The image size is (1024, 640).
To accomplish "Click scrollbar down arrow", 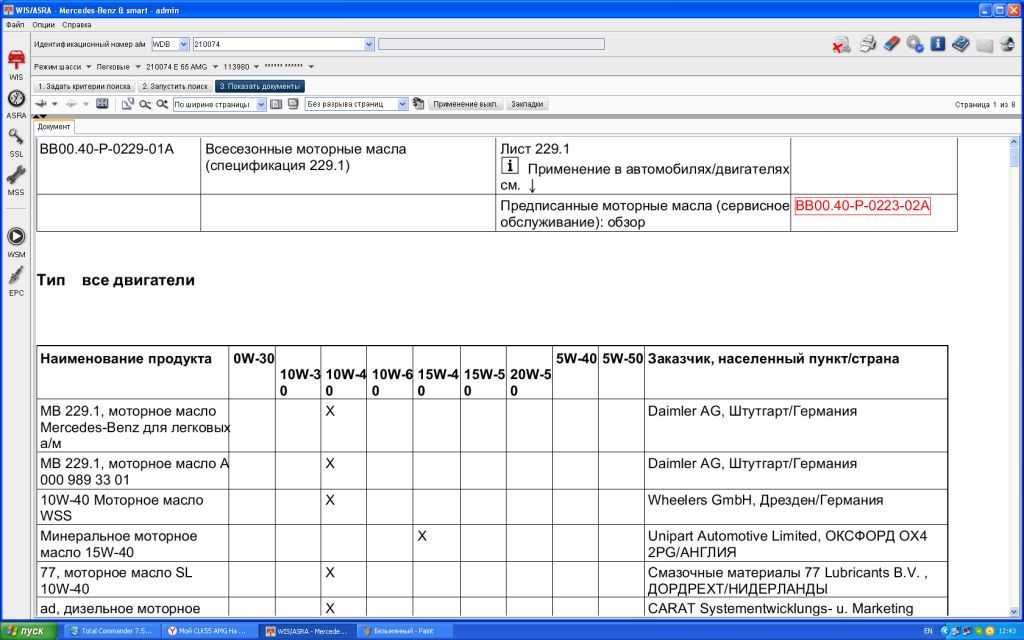I will pyautogui.click(x=1014, y=612).
